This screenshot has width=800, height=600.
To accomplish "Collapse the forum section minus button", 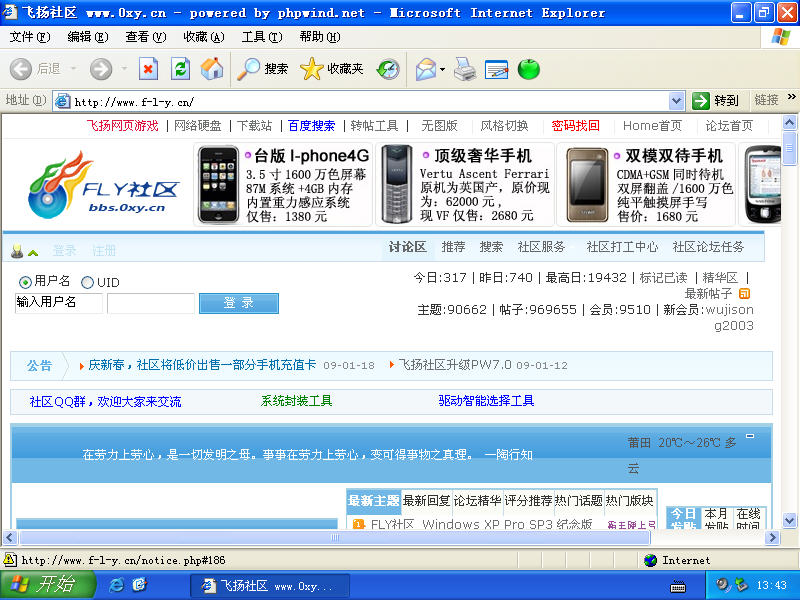I will tap(750, 436).
